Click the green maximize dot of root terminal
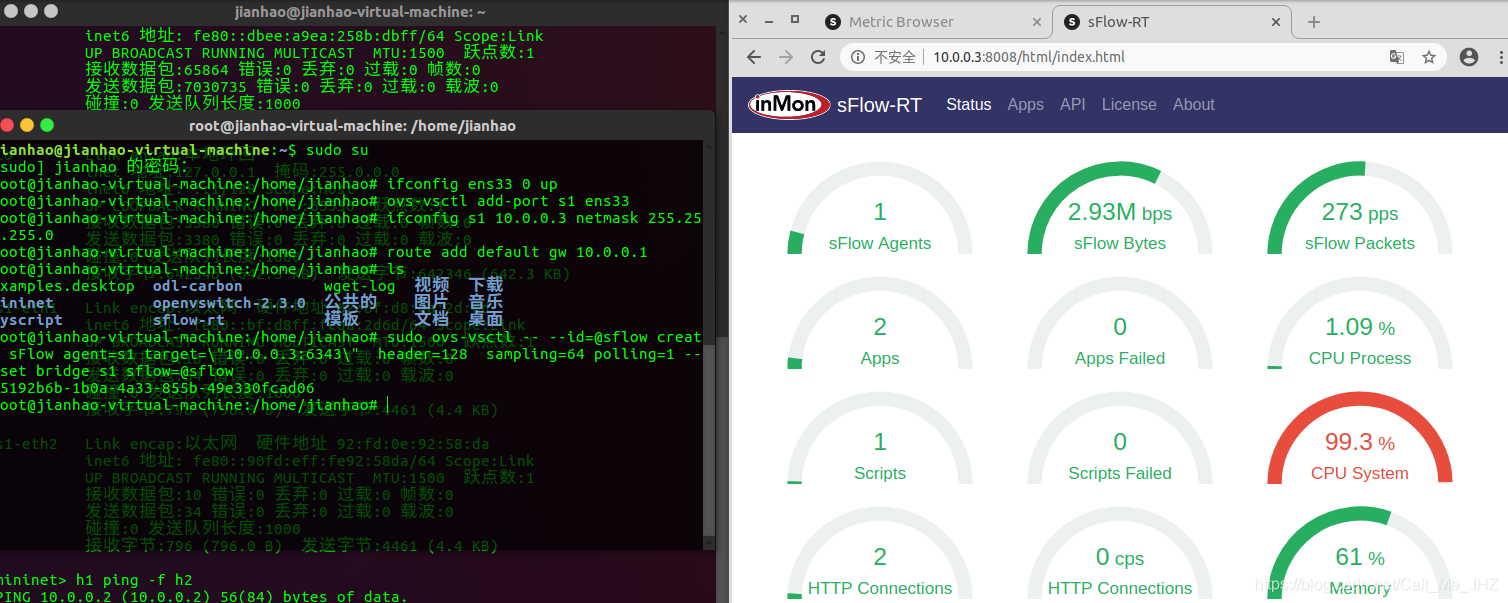The image size is (1508, 603). coord(47,125)
